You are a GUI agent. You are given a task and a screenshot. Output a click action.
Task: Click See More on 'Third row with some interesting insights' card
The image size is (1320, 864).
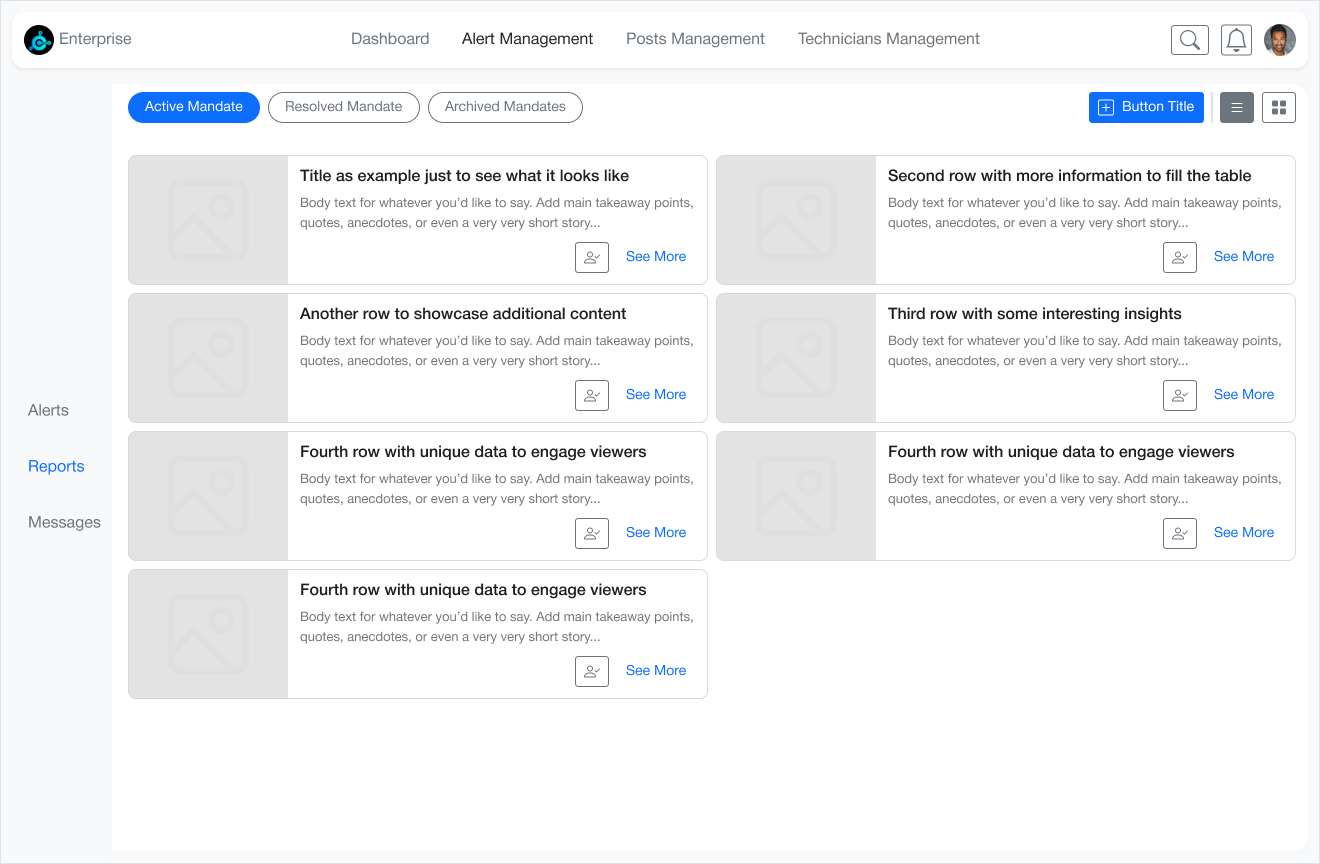[1244, 395]
